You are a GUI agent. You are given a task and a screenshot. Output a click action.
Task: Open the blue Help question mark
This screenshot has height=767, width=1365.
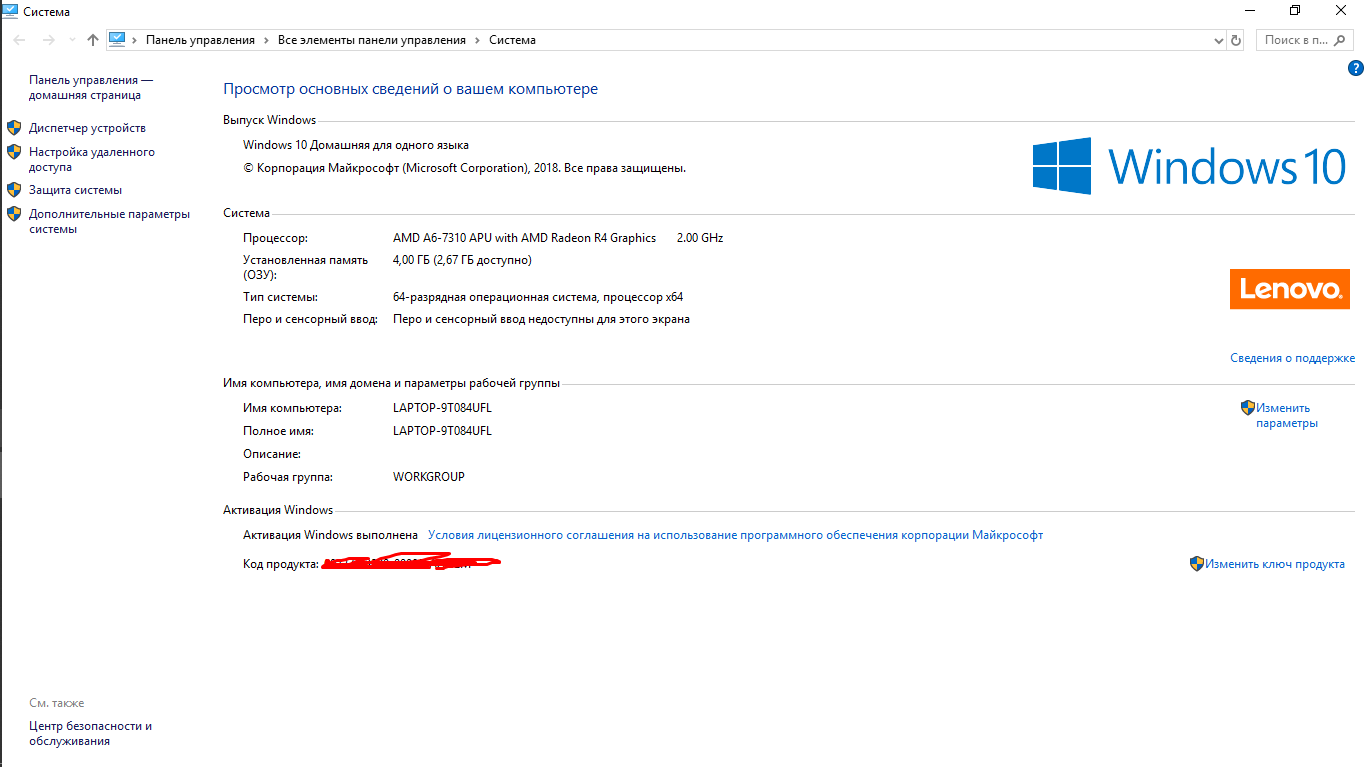click(x=1356, y=69)
